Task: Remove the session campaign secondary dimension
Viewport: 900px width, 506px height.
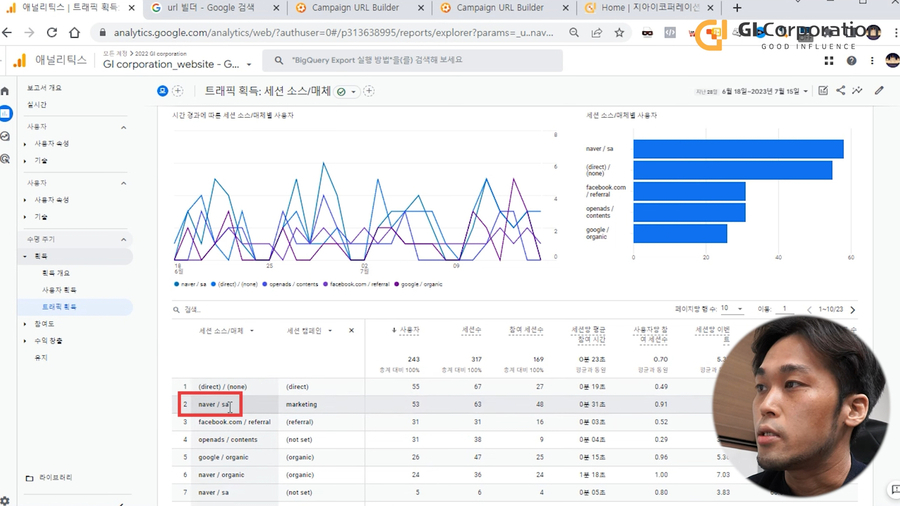Action: [x=351, y=330]
